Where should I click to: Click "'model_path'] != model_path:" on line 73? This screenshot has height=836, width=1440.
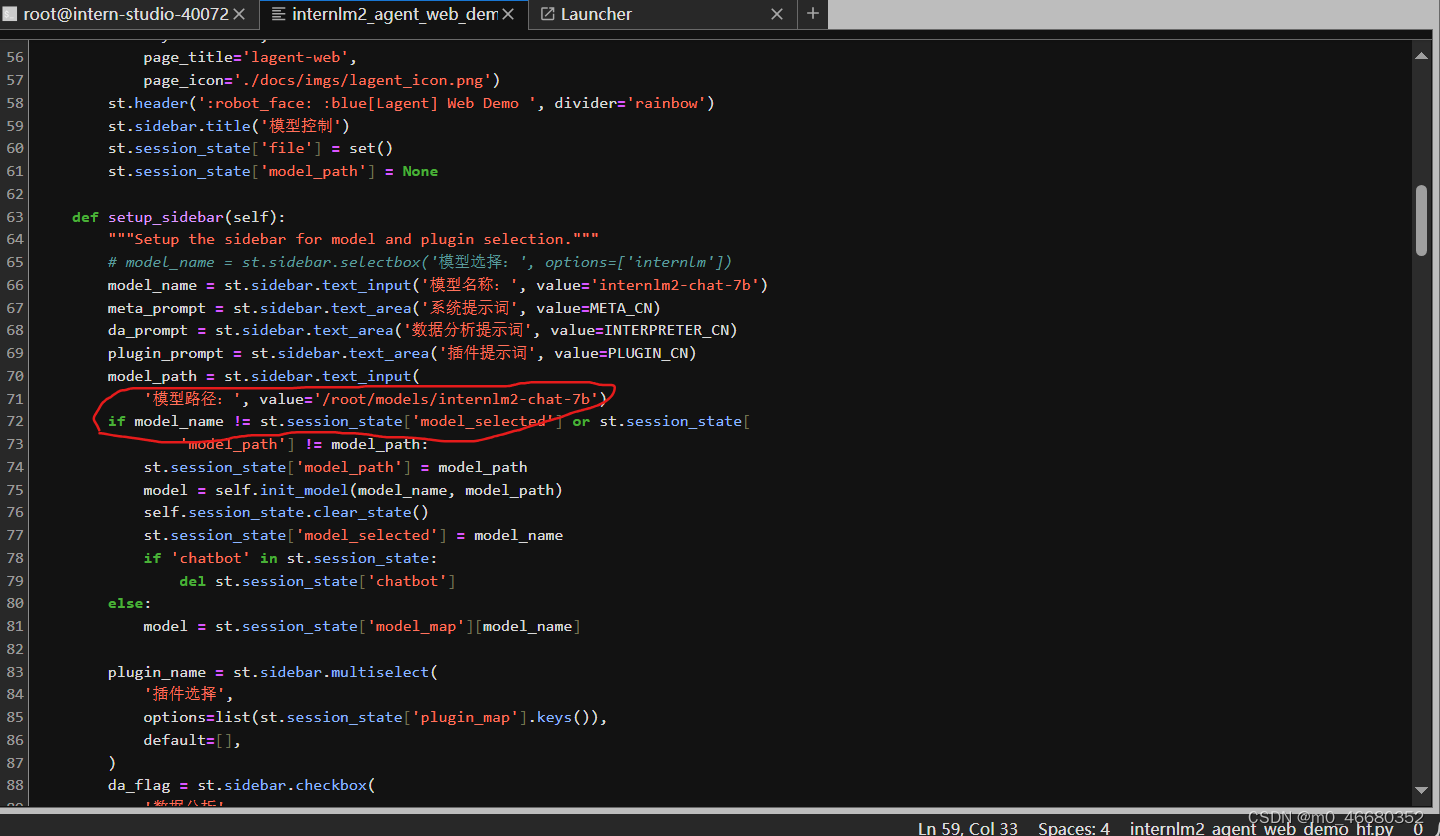click(304, 444)
